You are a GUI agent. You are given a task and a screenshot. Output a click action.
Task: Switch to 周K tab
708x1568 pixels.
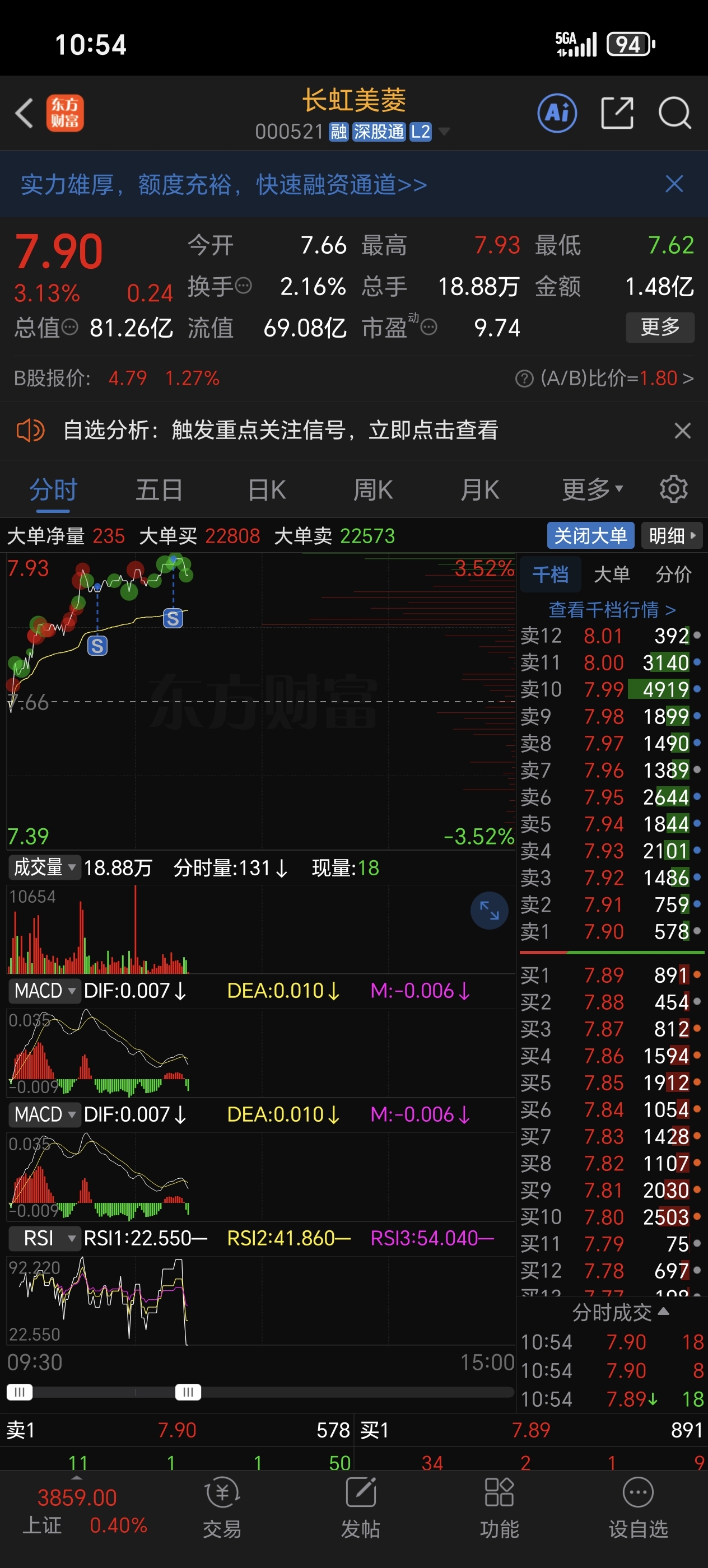(x=373, y=490)
